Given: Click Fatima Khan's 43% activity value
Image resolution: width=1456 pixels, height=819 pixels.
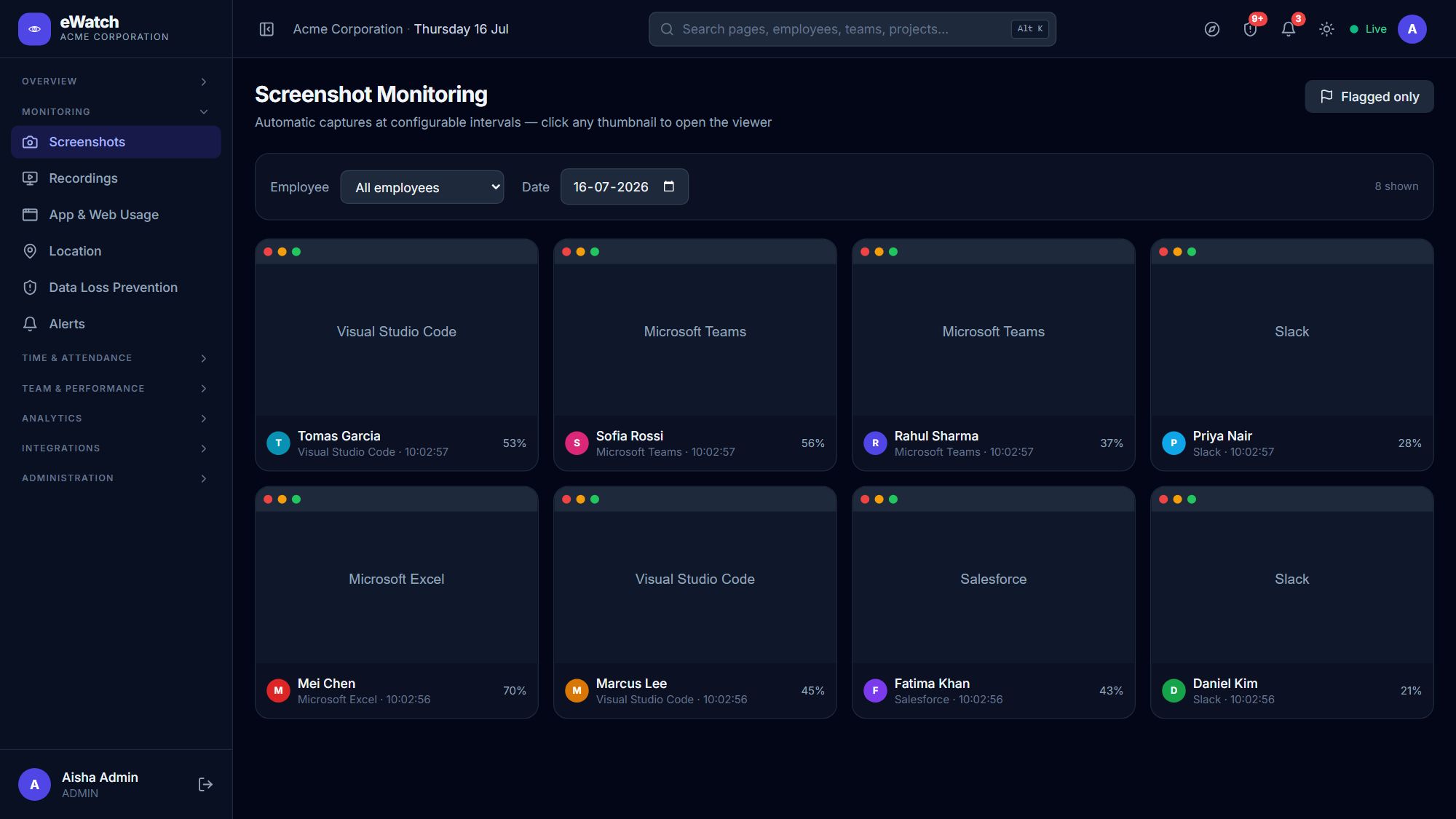Looking at the screenshot, I should [x=1112, y=691].
